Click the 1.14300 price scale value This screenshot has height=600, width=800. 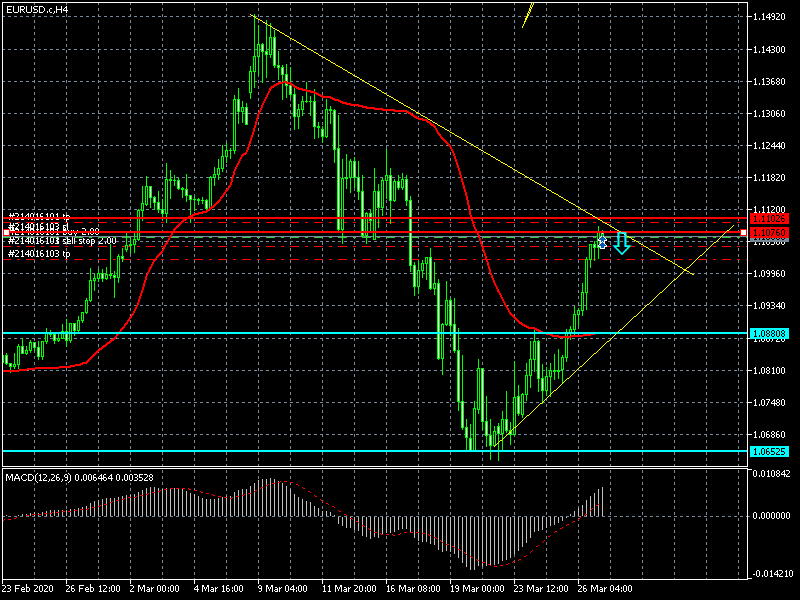click(x=769, y=49)
